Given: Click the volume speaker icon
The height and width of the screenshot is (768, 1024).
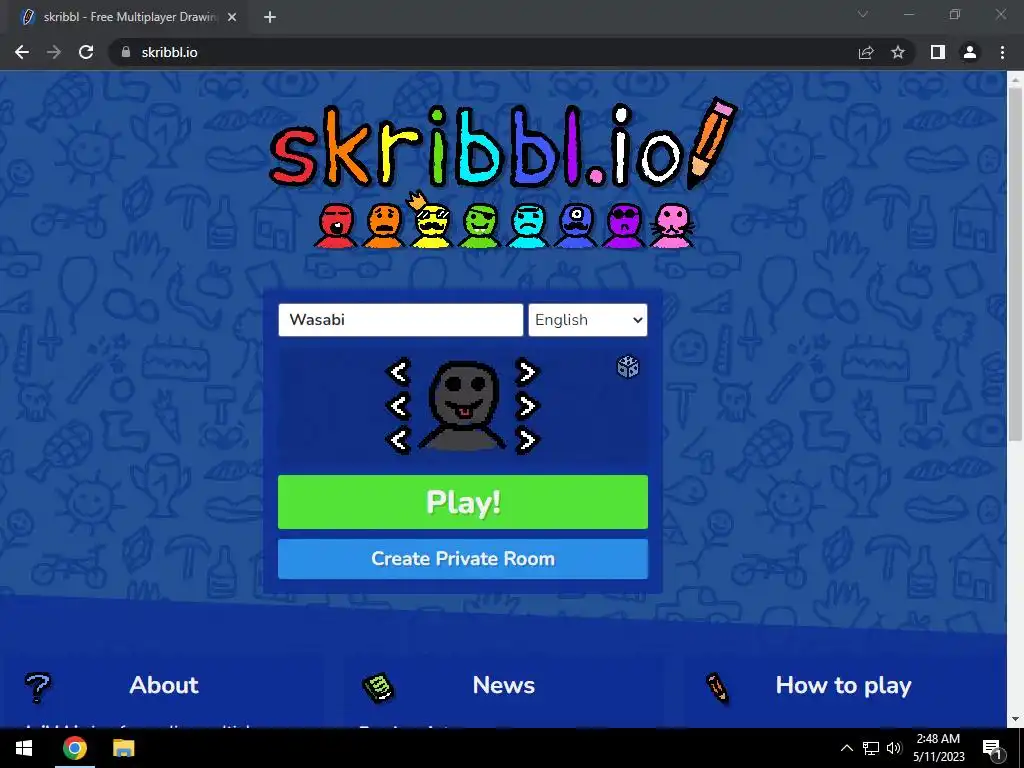Looking at the screenshot, I should point(894,748).
